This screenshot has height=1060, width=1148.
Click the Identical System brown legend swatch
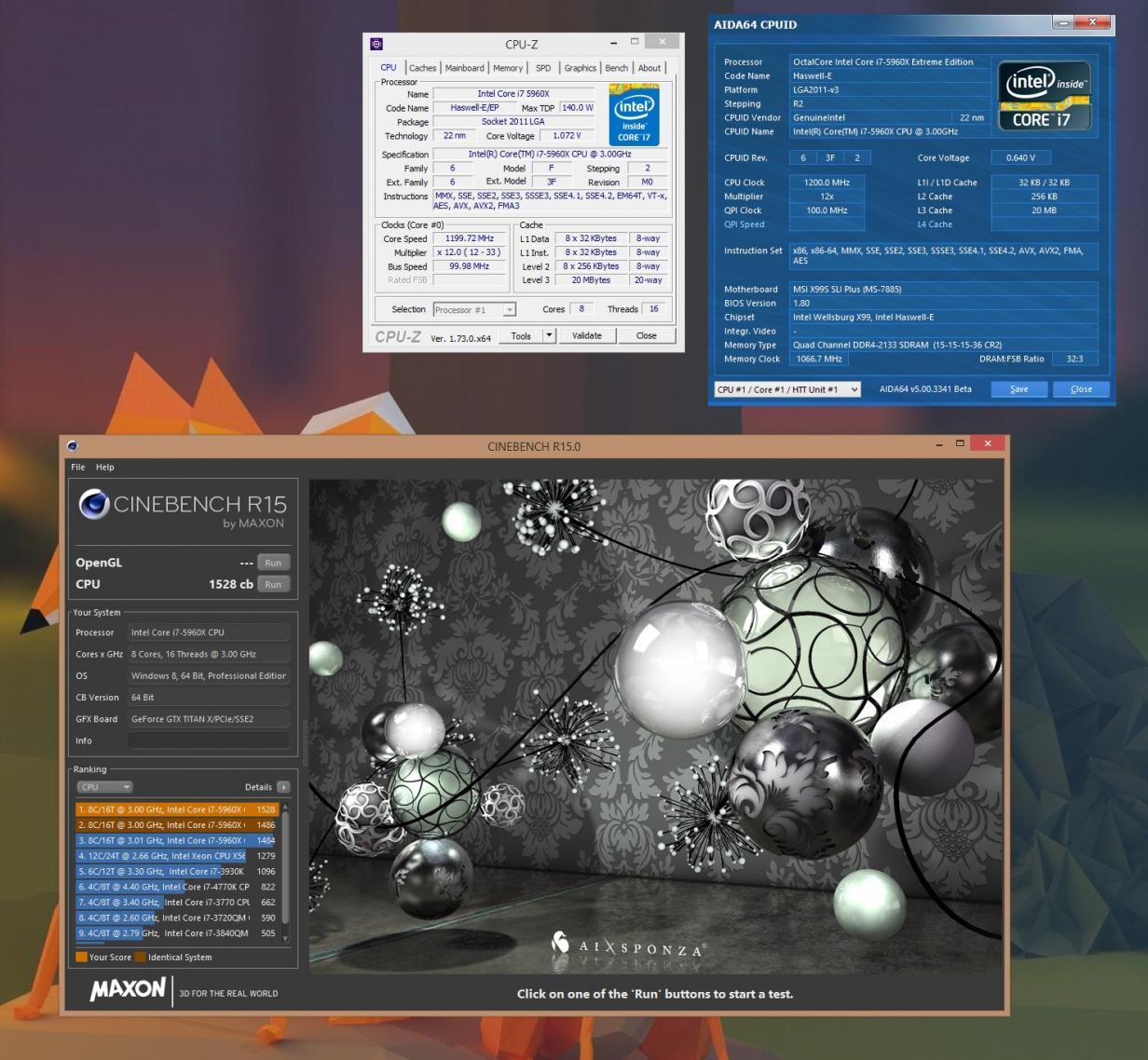[x=140, y=957]
